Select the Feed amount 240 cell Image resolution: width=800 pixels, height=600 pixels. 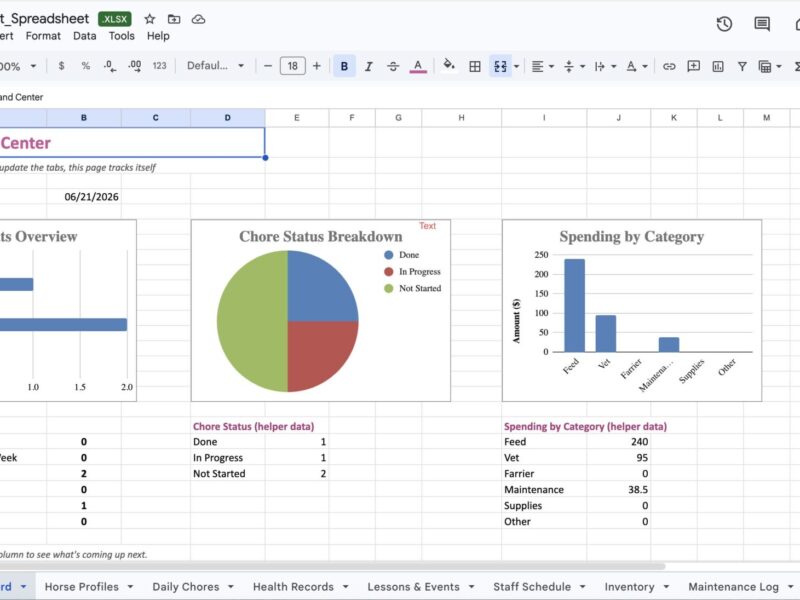pyautogui.click(x=618, y=442)
